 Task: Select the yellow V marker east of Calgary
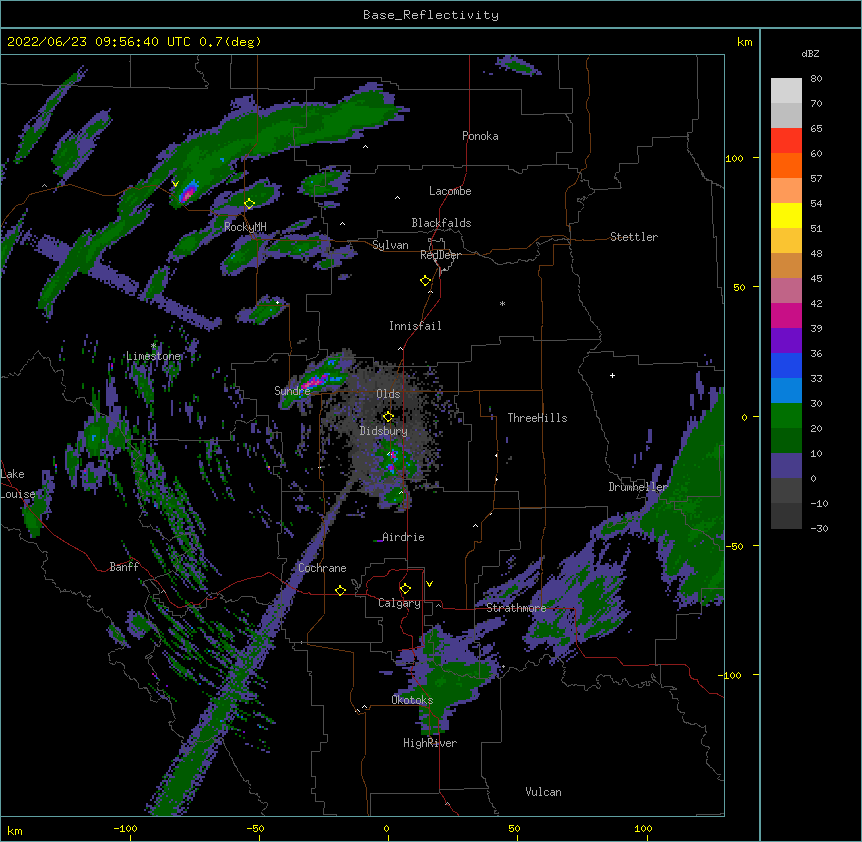[x=429, y=584]
